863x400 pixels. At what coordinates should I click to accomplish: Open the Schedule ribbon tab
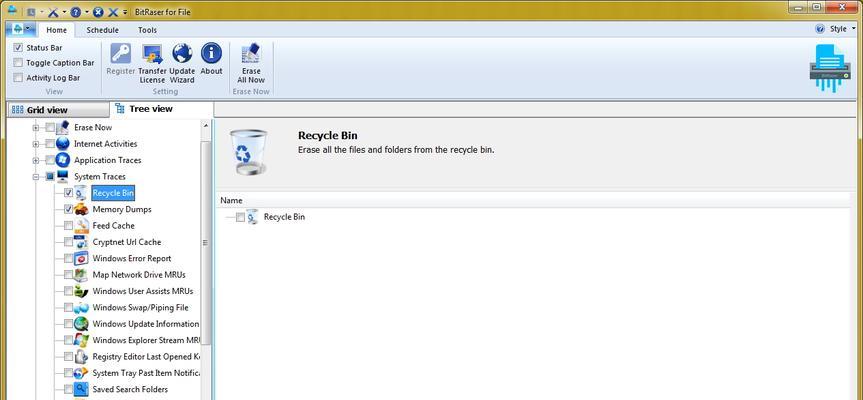point(102,30)
